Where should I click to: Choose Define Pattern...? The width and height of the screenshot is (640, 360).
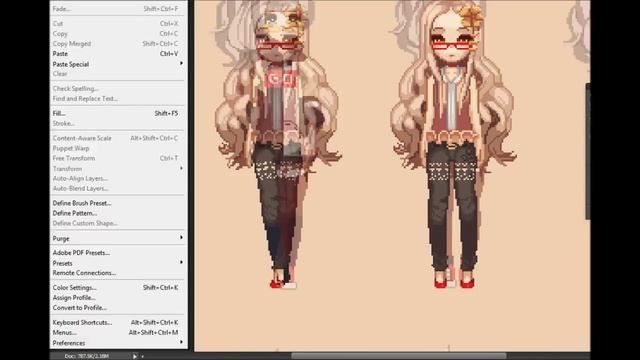(x=118, y=213)
